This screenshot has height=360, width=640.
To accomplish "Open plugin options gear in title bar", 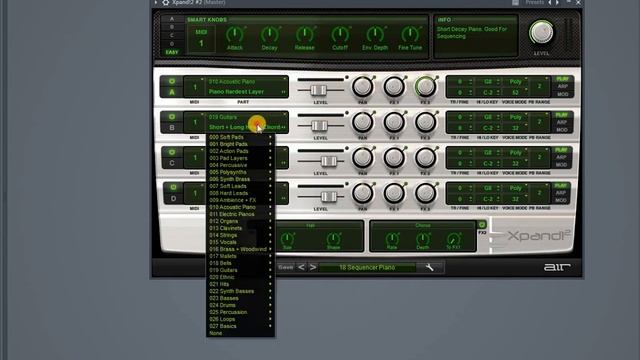I will [165, 2].
